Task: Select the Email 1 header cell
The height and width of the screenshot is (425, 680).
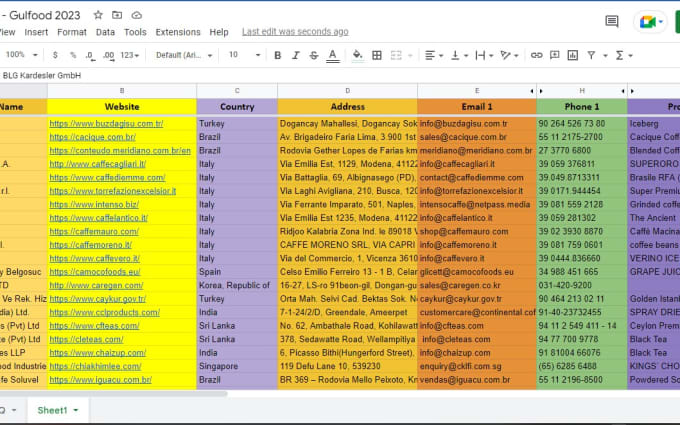Action: [477, 107]
